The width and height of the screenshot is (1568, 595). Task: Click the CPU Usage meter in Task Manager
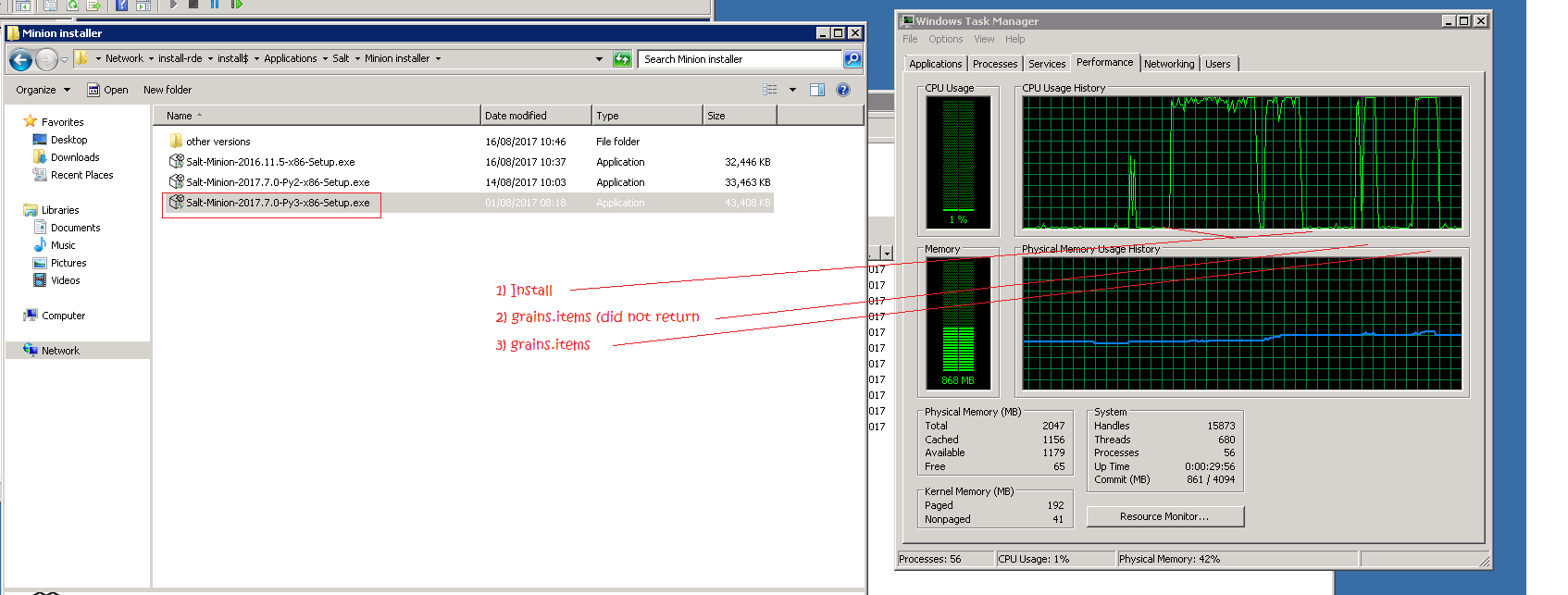coord(958,162)
